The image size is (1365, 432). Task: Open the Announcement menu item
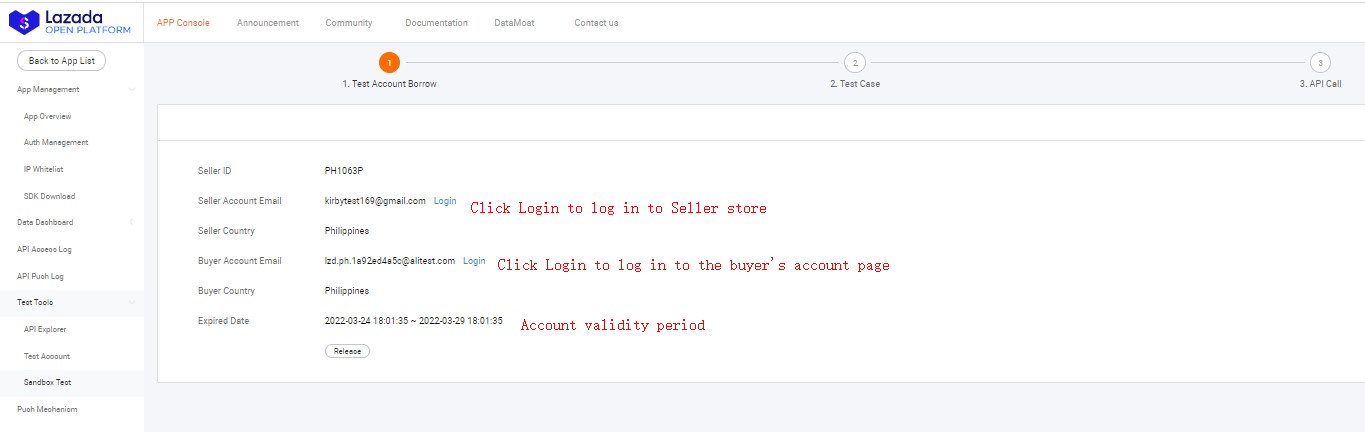pos(267,23)
